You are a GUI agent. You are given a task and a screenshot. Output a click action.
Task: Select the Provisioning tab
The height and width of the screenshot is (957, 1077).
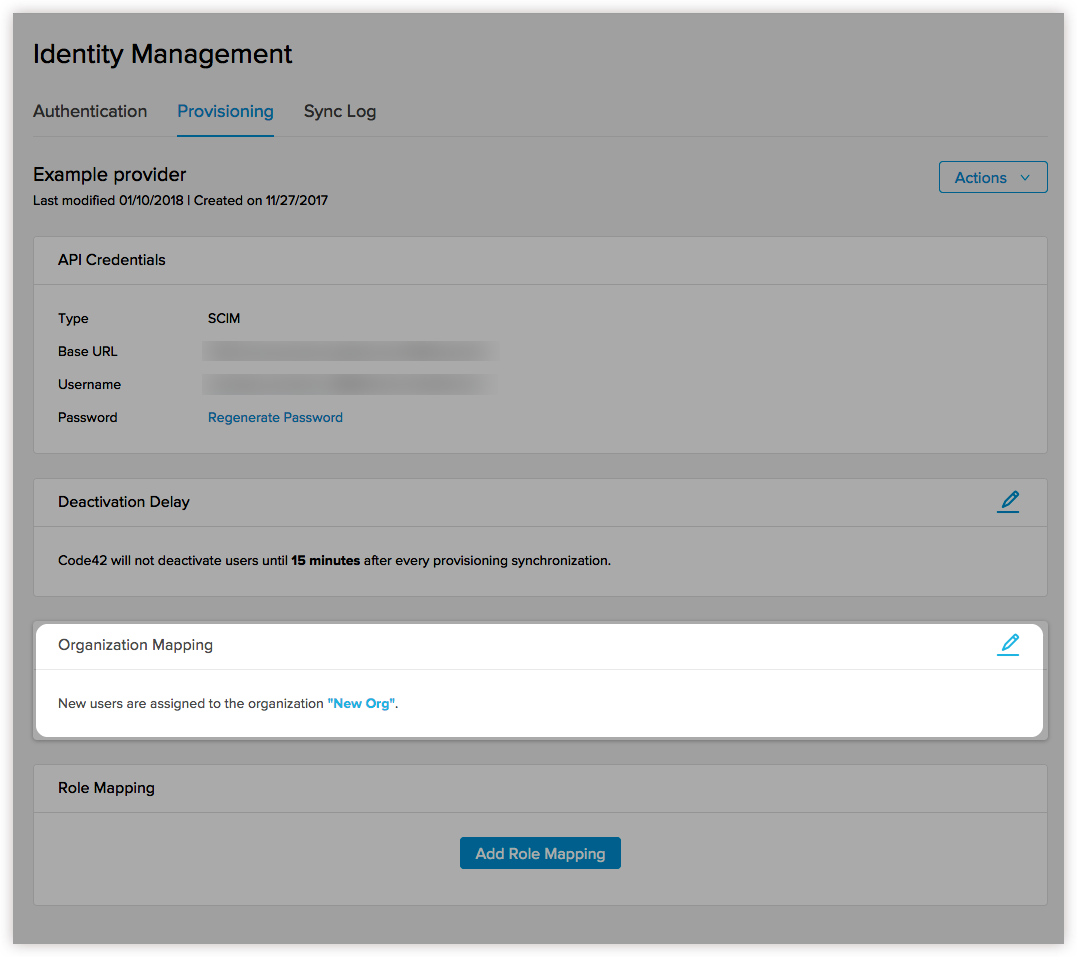pos(225,111)
